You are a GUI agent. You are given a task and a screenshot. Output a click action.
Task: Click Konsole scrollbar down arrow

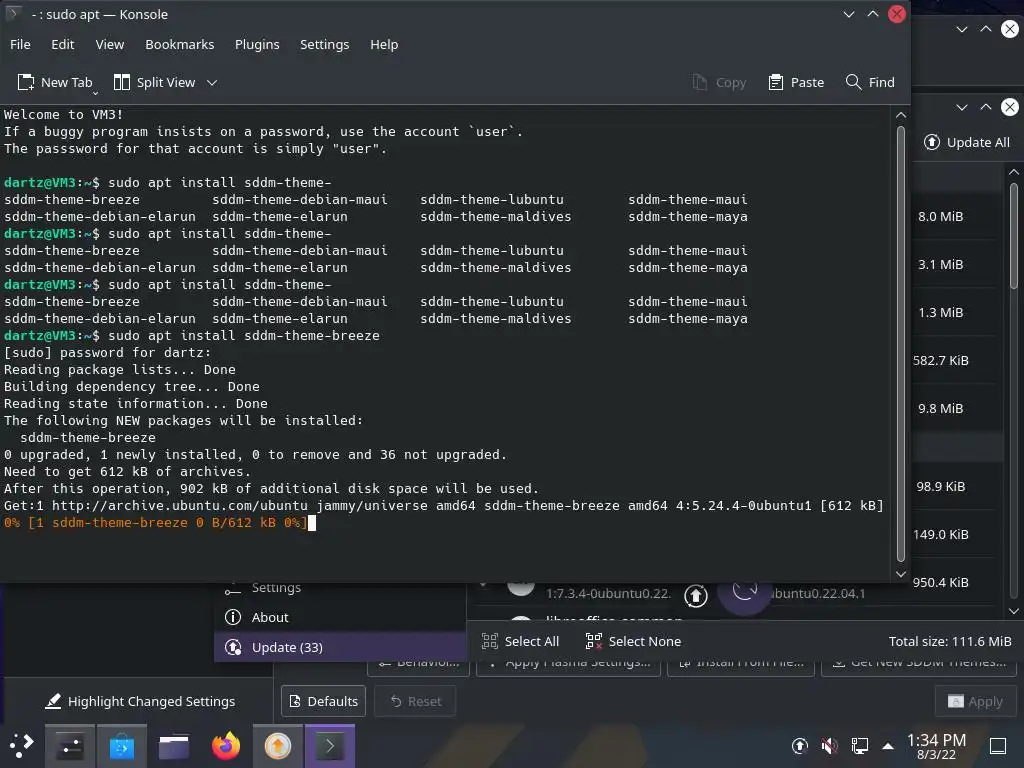click(901, 574)
